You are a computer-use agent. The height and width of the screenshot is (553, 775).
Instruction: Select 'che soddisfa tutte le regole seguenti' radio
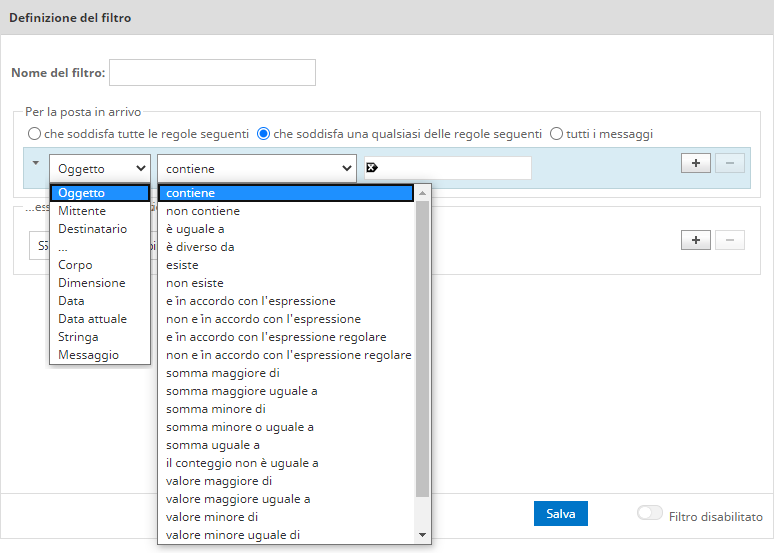(x=34, y=134)
